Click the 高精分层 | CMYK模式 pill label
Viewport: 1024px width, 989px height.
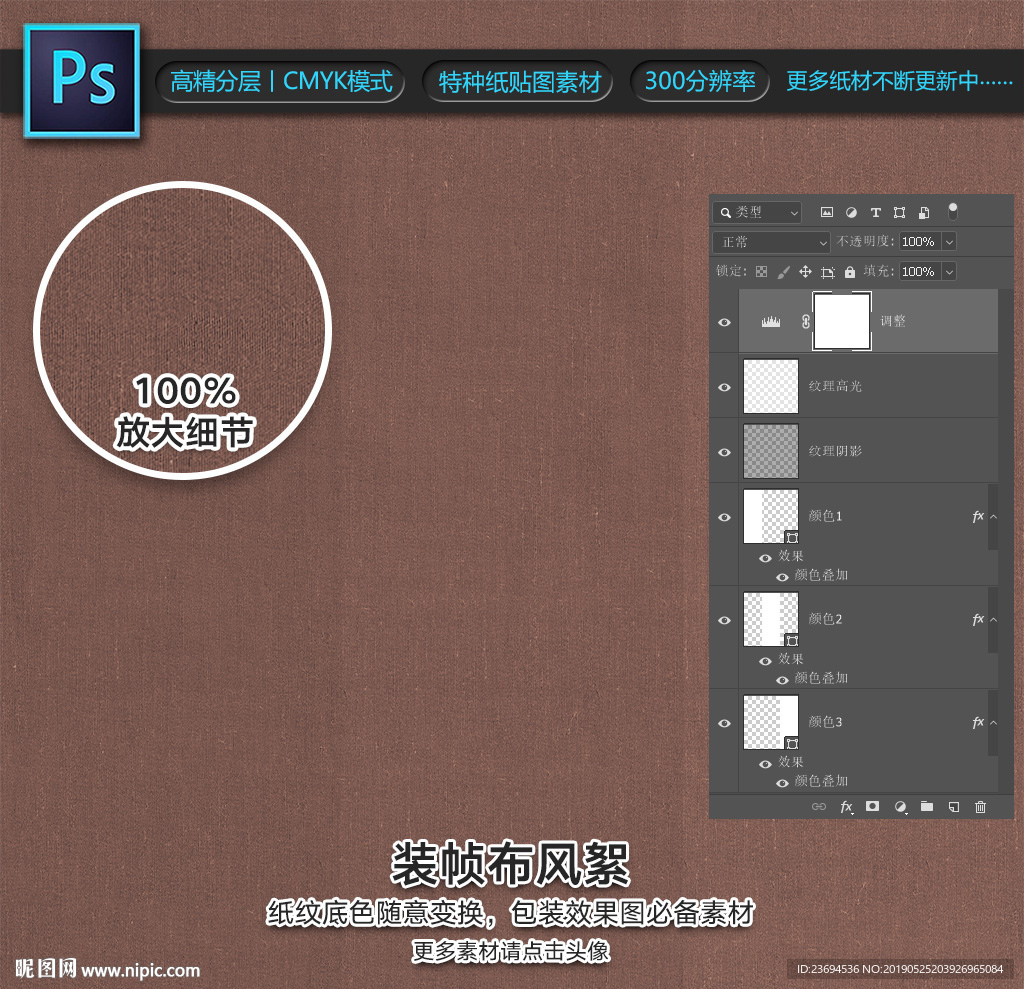point(281,82)
